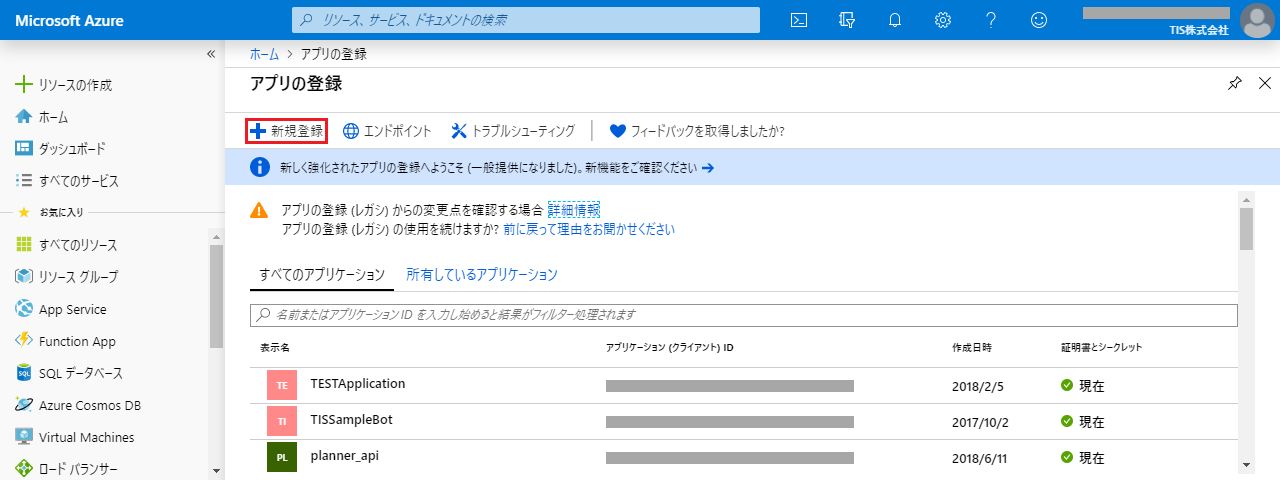Click the App Service globe icon

(24, 309)
